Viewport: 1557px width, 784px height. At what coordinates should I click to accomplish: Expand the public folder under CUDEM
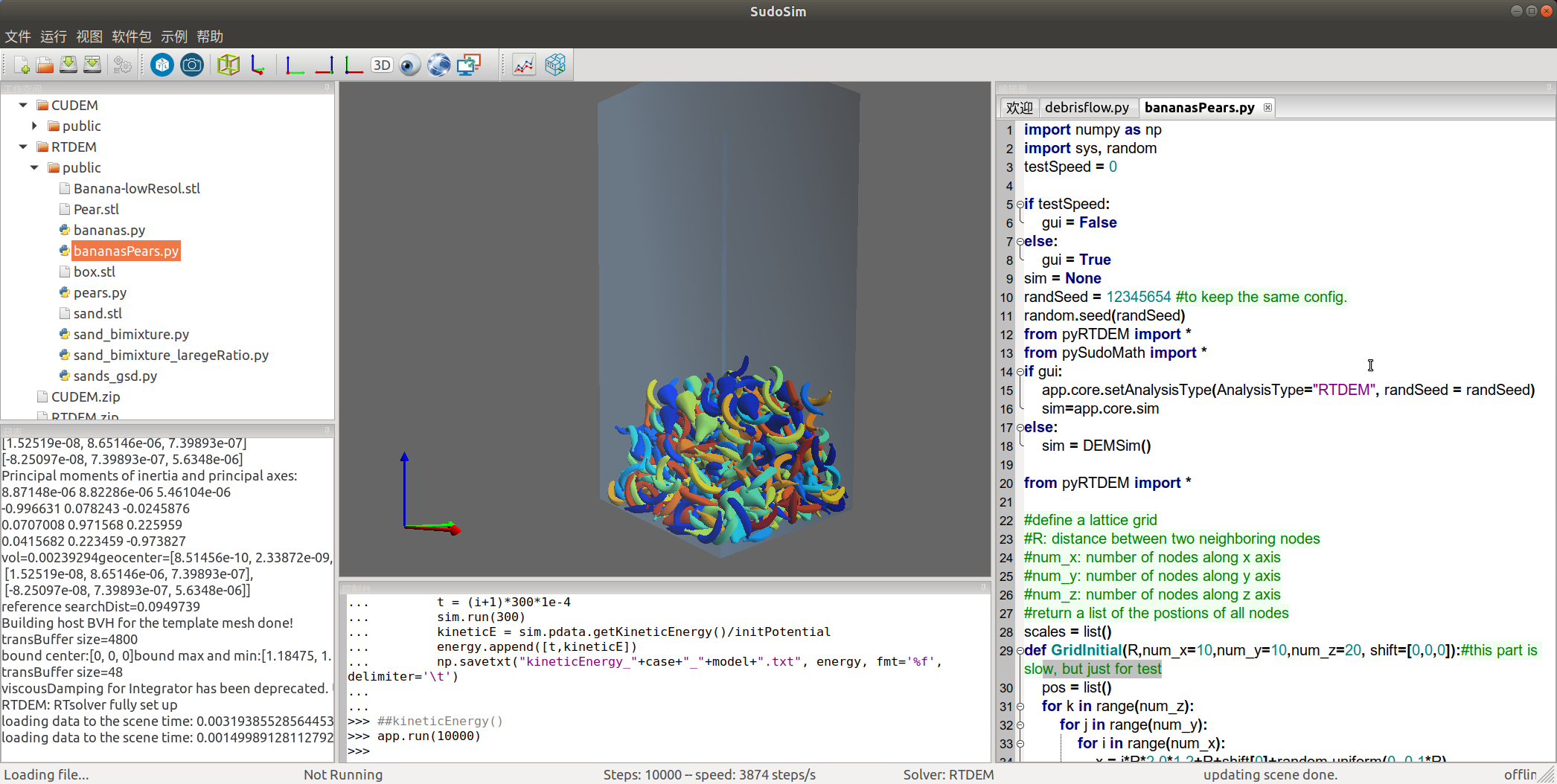point(34,126)
